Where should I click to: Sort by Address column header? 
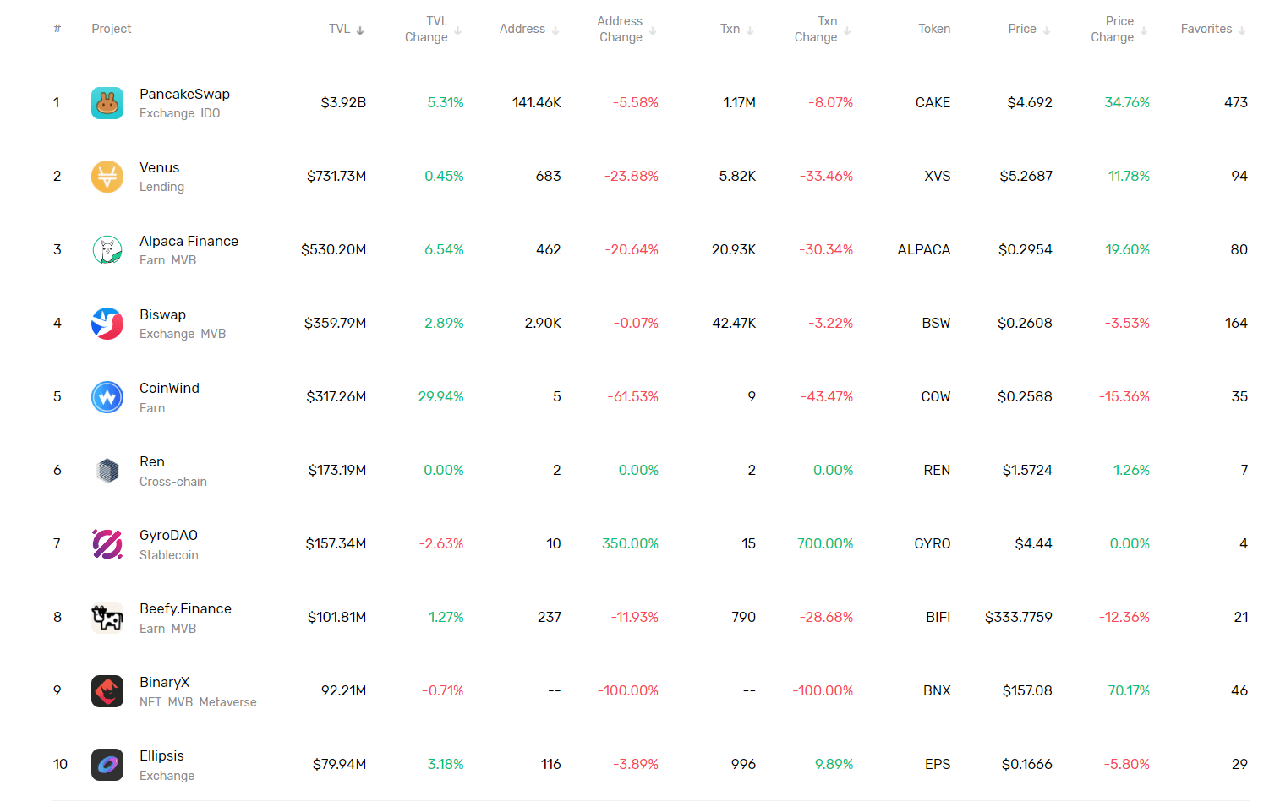[529, 29]
